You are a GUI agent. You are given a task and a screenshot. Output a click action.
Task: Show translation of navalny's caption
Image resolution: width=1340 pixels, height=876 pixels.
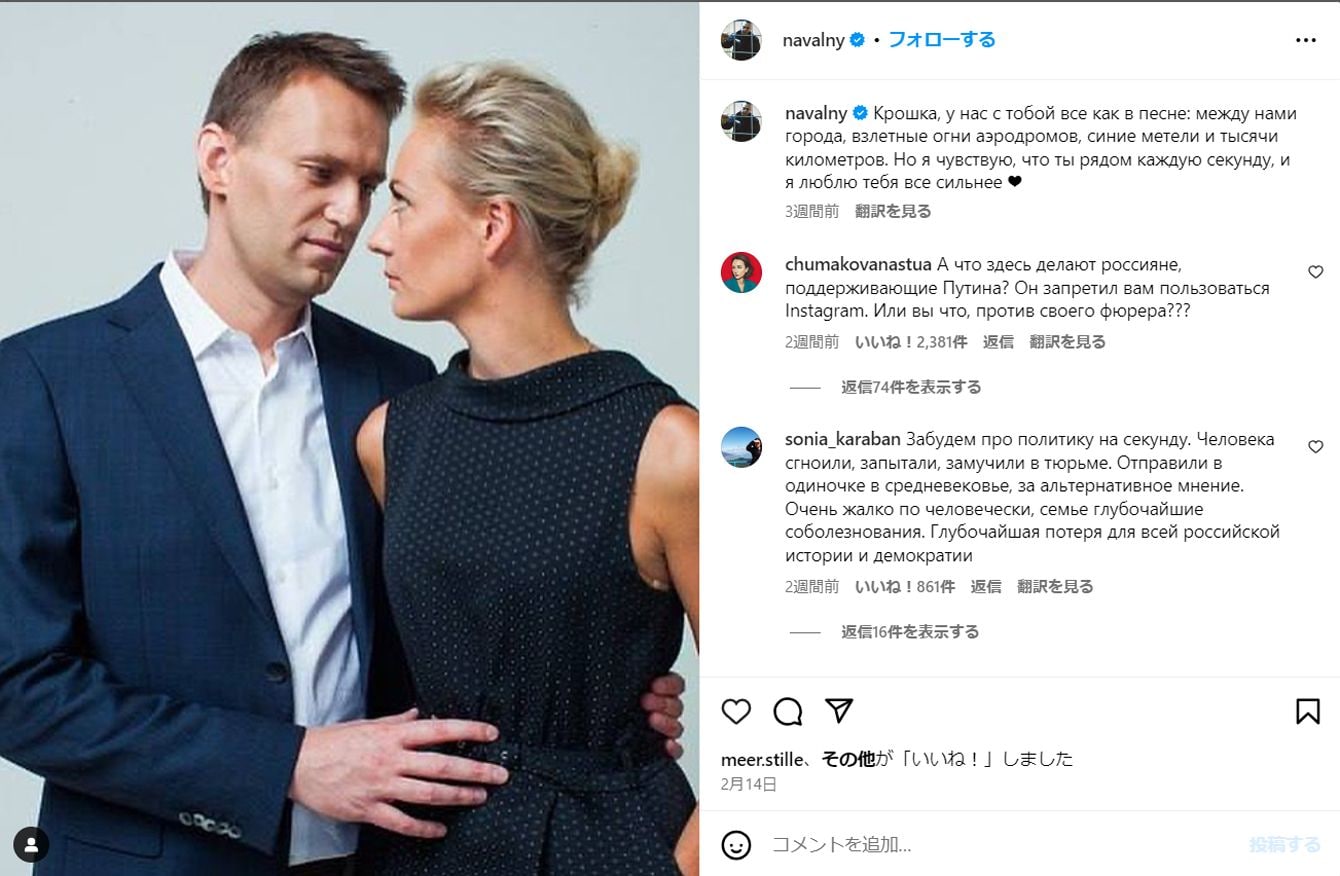click(x=893, y=211)
